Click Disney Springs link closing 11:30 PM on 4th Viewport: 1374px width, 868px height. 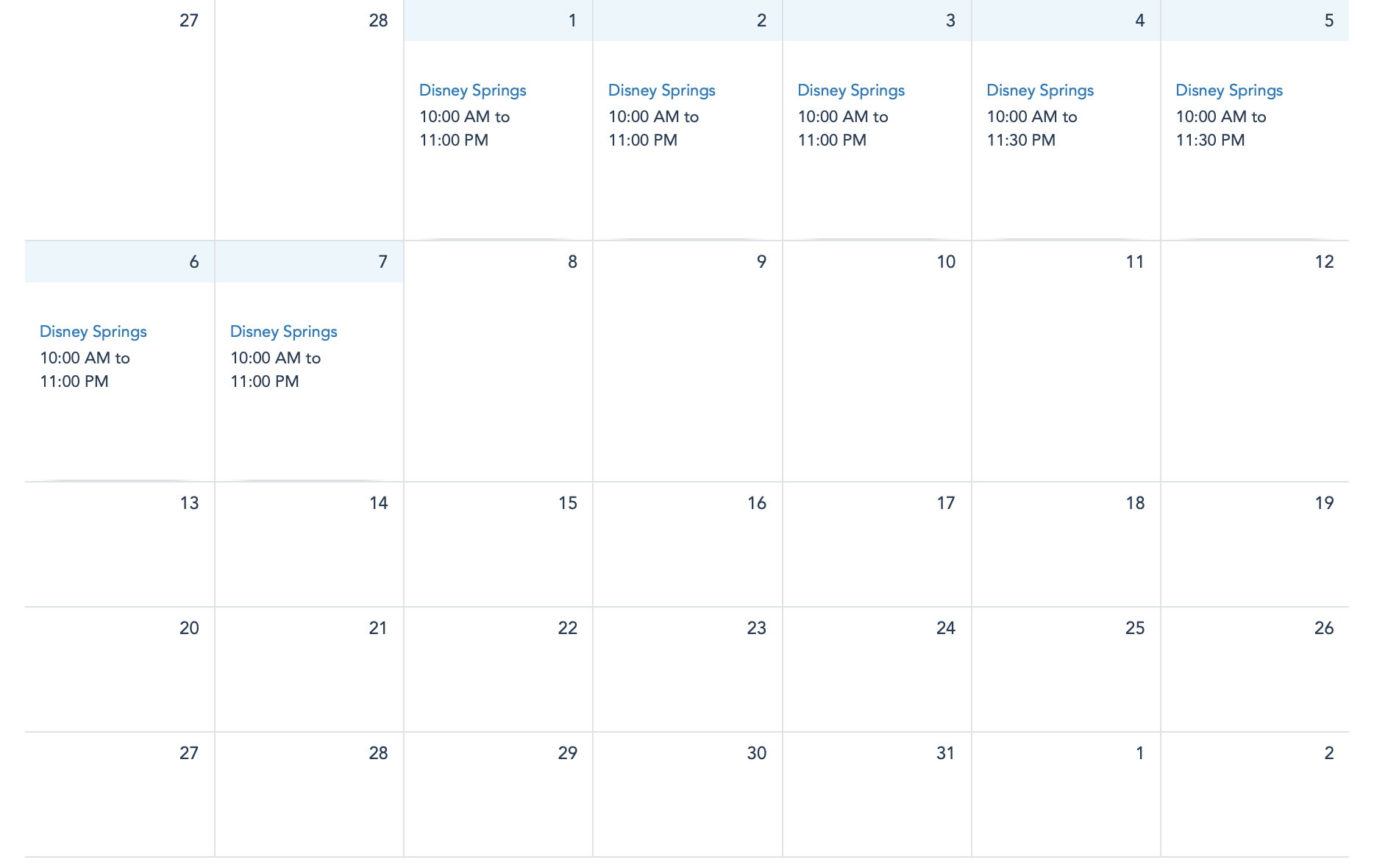[1040, 90]
